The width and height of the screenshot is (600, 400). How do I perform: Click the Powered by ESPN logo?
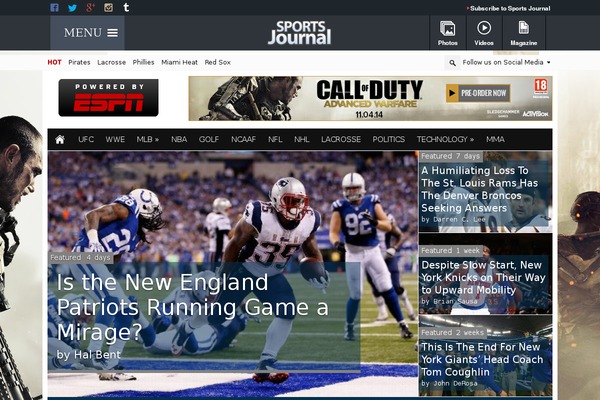pyautogui.click(x=108, y=98)
